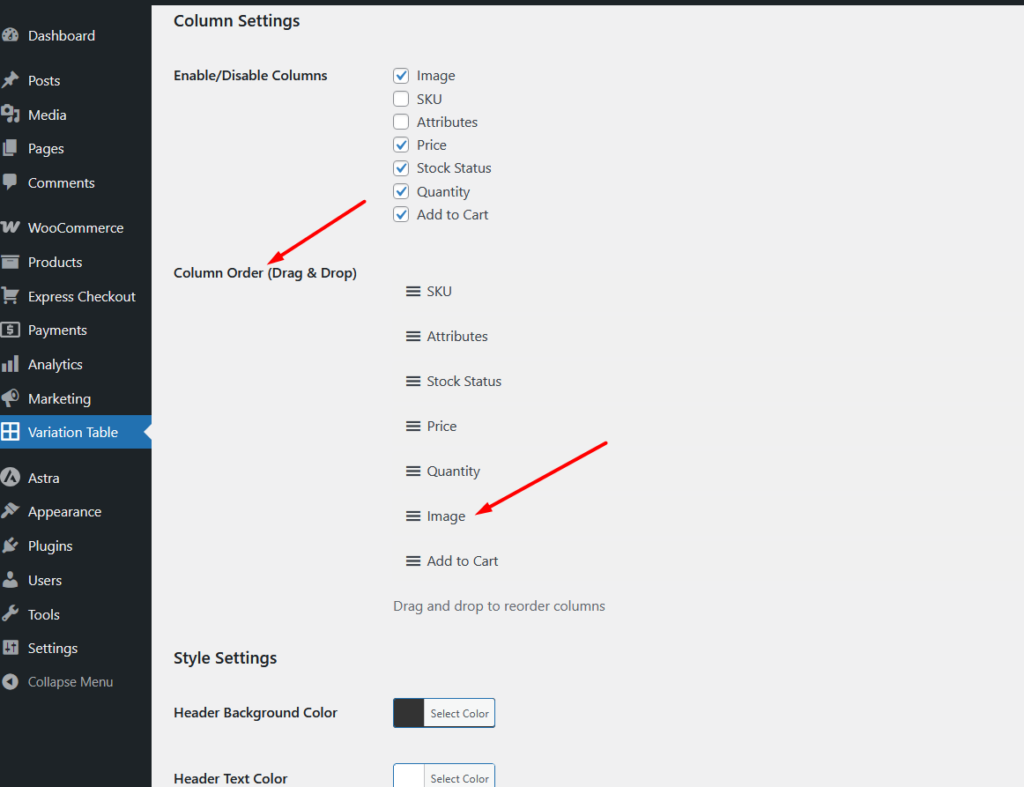Click drag handle icon beside SKU
The width and height of the screenshot is (1024, 787).
413,292
